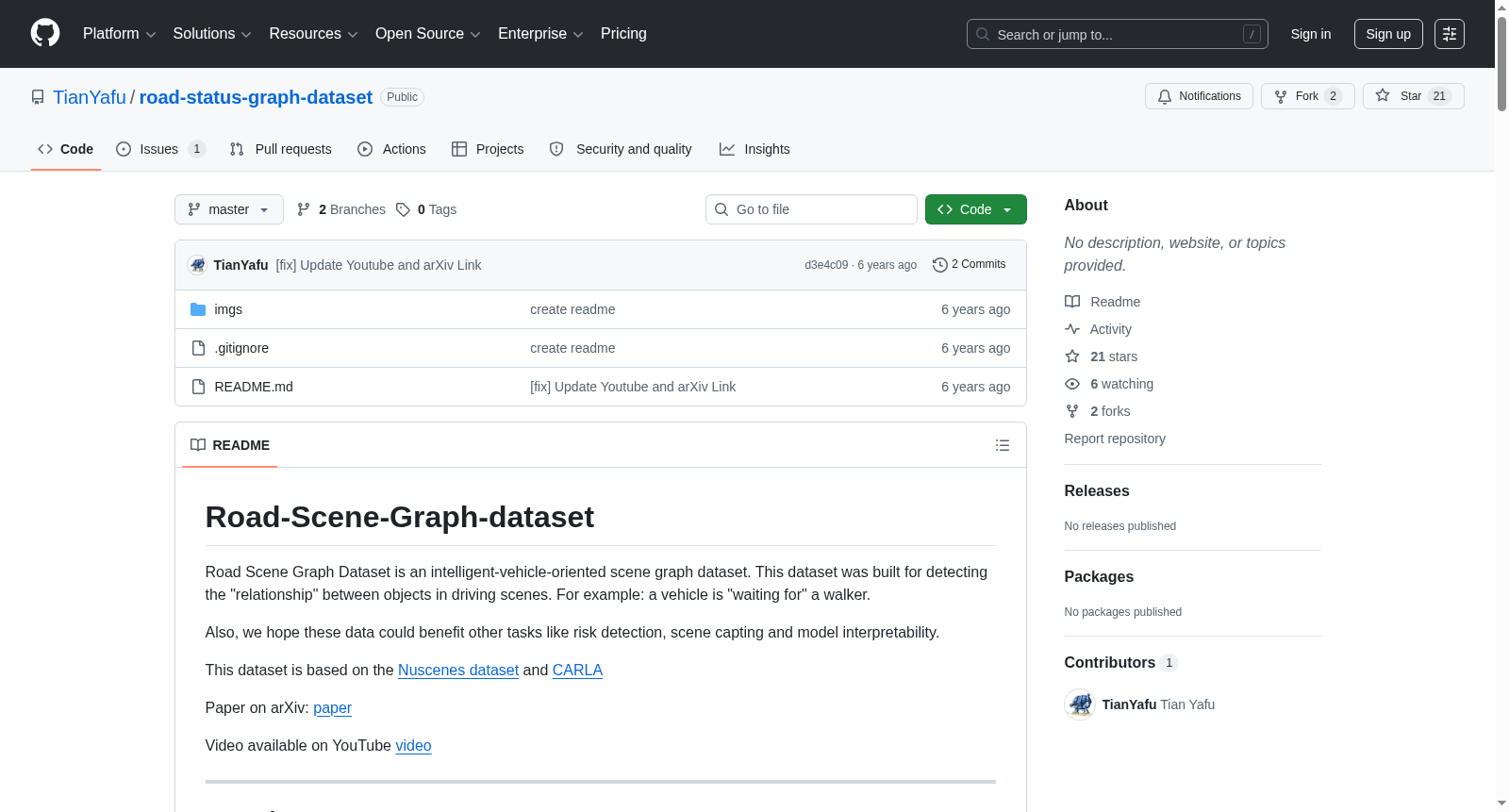The height and width of the screenshot is (812, 1509).
Task: Open the master branch selector dropdown
Action: point(229,209)
